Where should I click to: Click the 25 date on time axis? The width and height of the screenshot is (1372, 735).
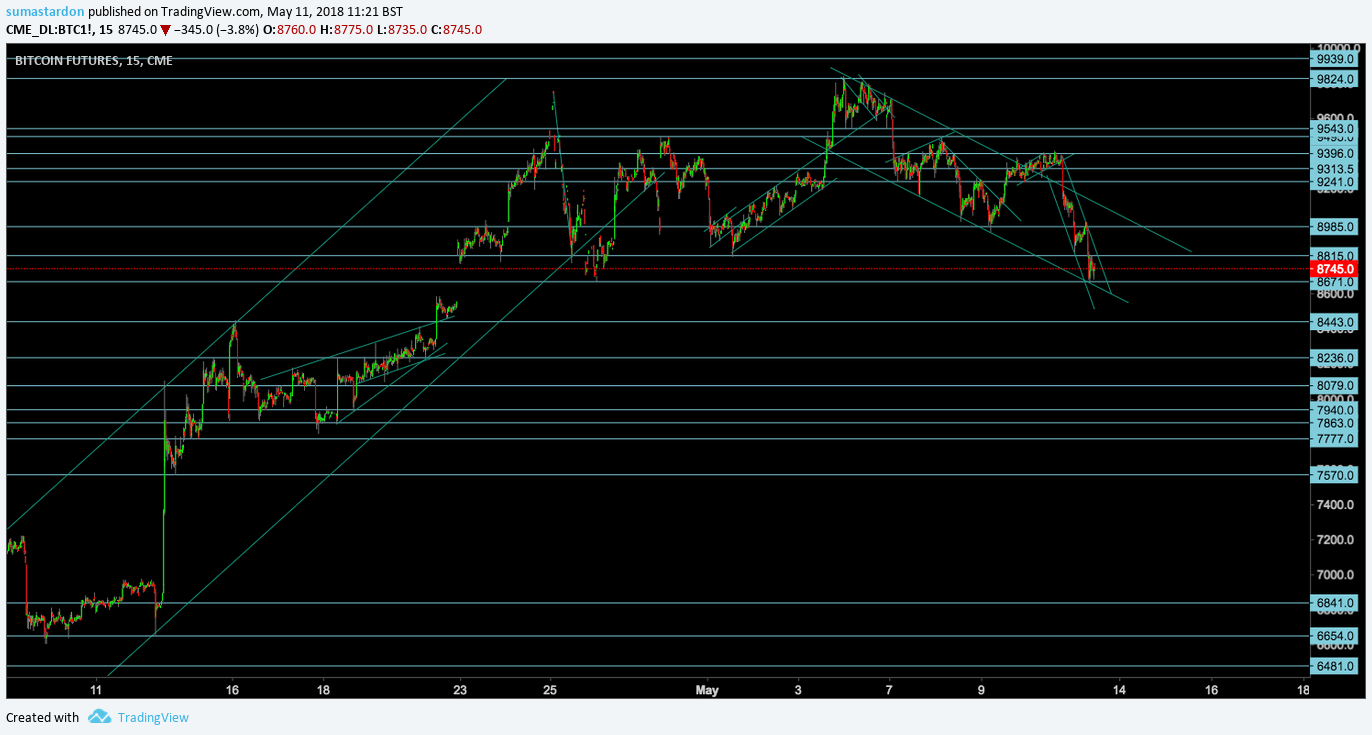(x=550, y=690)
